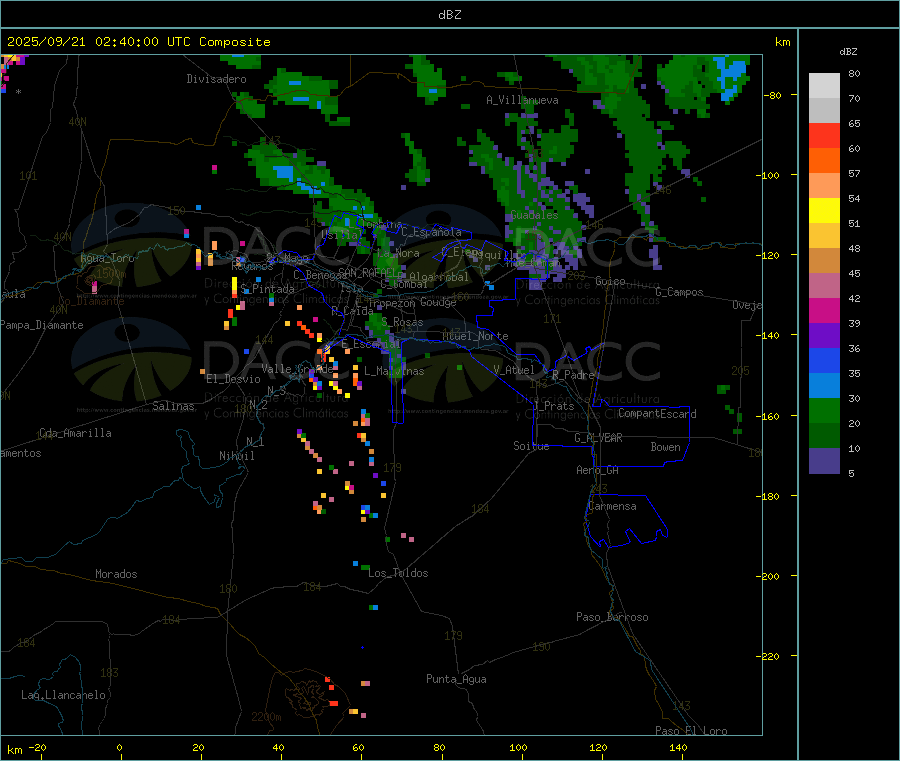Click the Morados map label

pyautogui.click(x=116, y=574)
